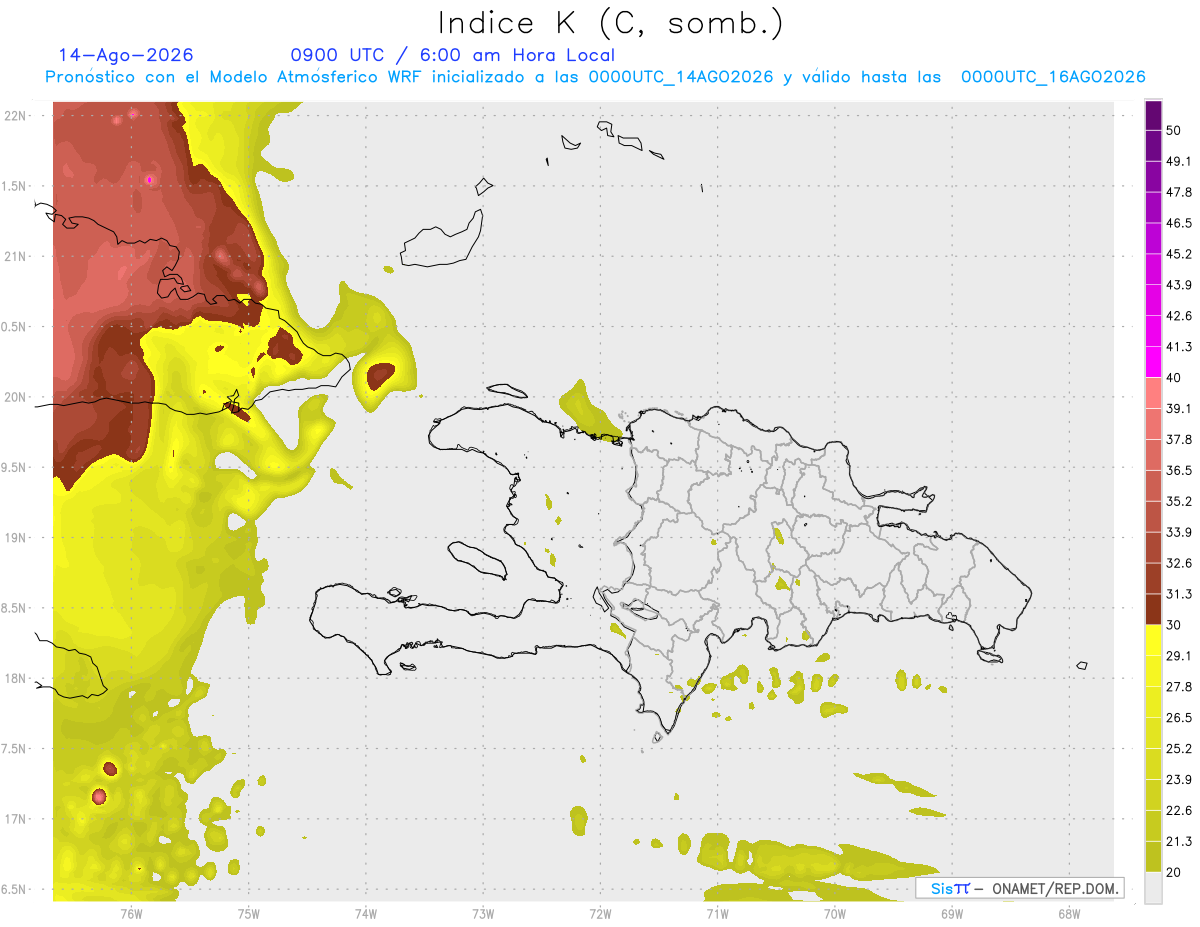Click the colorbar value "40"

pos(1174,378)
